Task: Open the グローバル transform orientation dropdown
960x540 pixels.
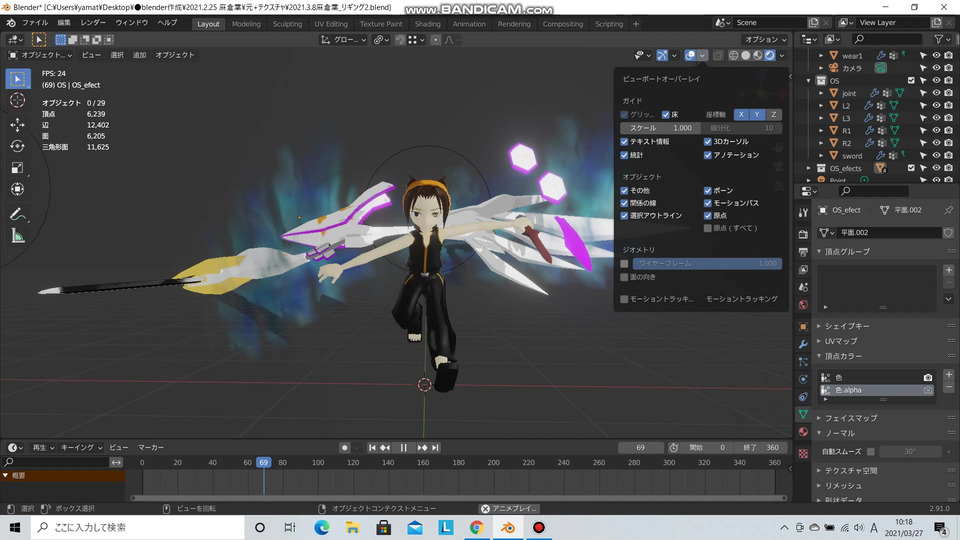Action: pyautogui.click(x=343, y=40)
